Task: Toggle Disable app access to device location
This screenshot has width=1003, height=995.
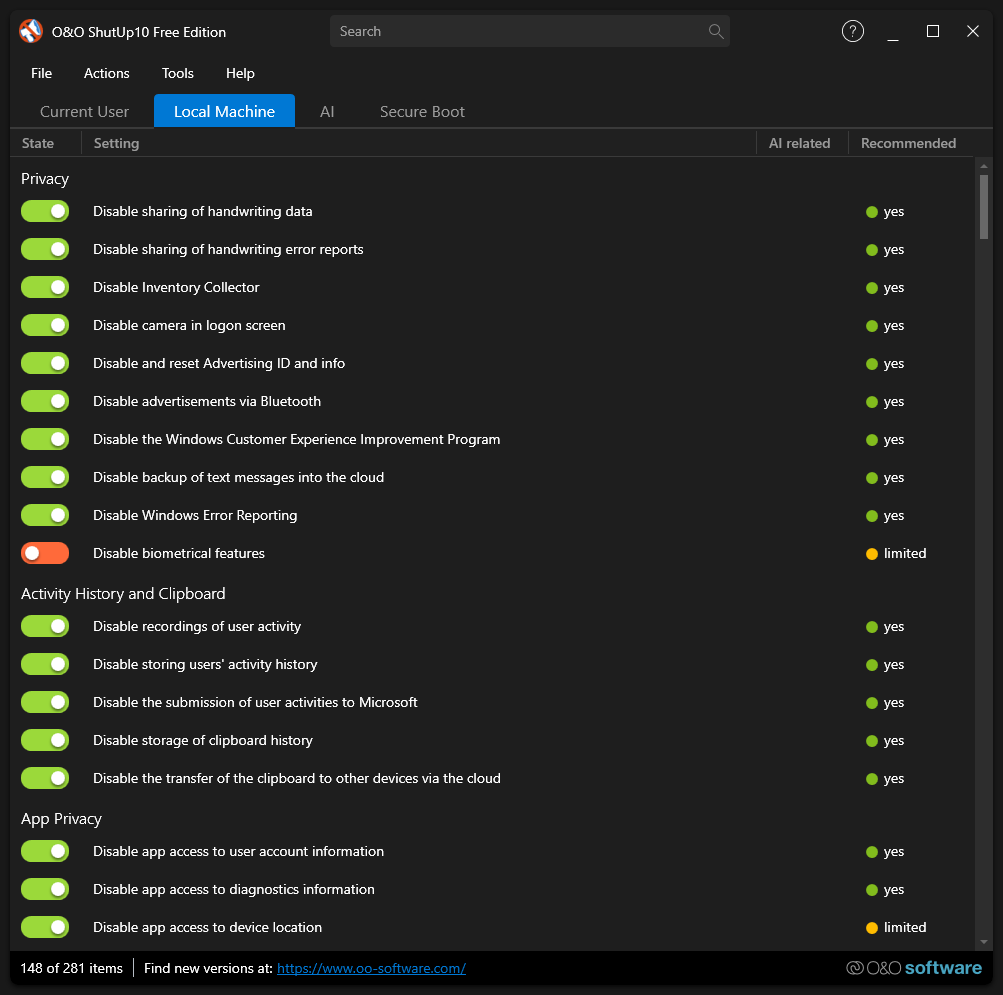Action: 45,927
